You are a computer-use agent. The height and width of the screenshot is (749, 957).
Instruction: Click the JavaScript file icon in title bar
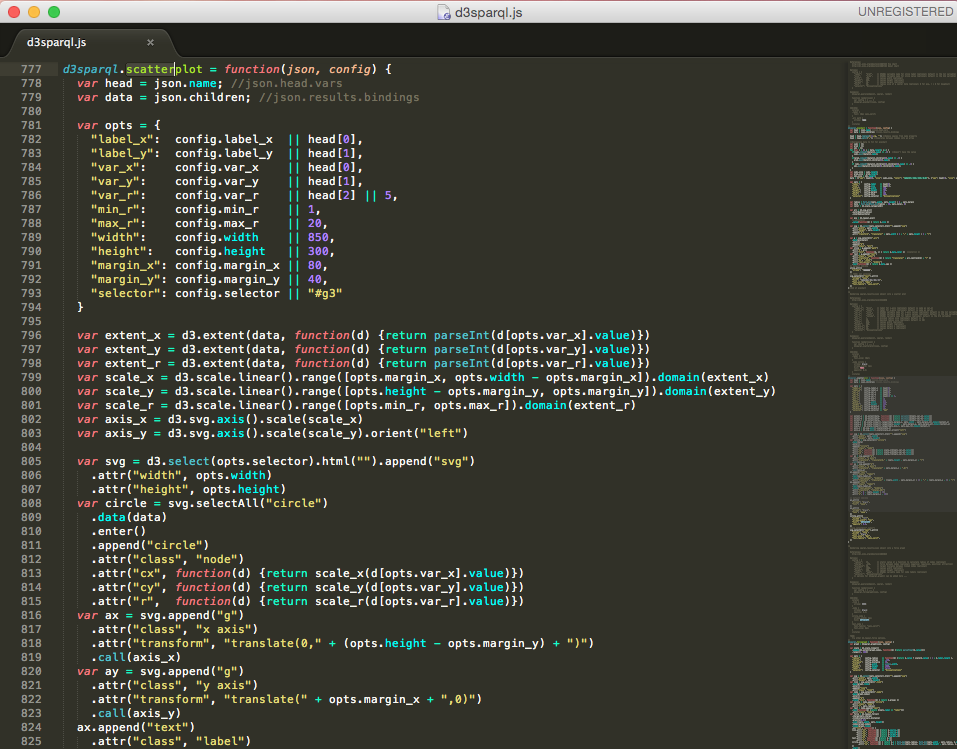pyautogui.click(x=444, y=12)
